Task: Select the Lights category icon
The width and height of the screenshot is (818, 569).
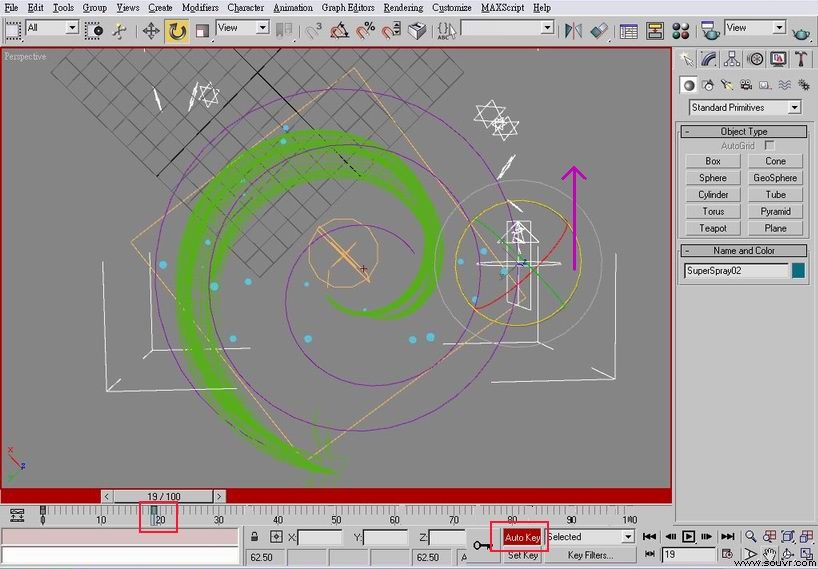Action: (x=727, y=85)
